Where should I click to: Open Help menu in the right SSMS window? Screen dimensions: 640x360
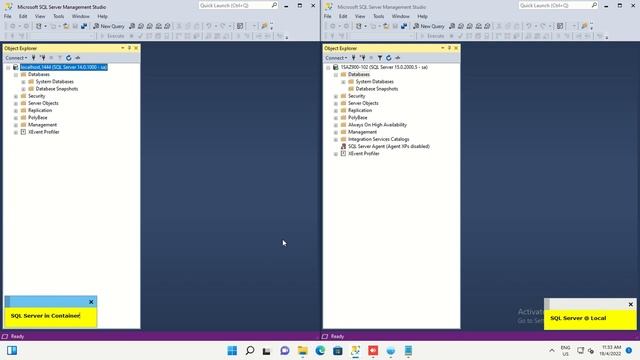pyautogui.click(x=422, y=16)
